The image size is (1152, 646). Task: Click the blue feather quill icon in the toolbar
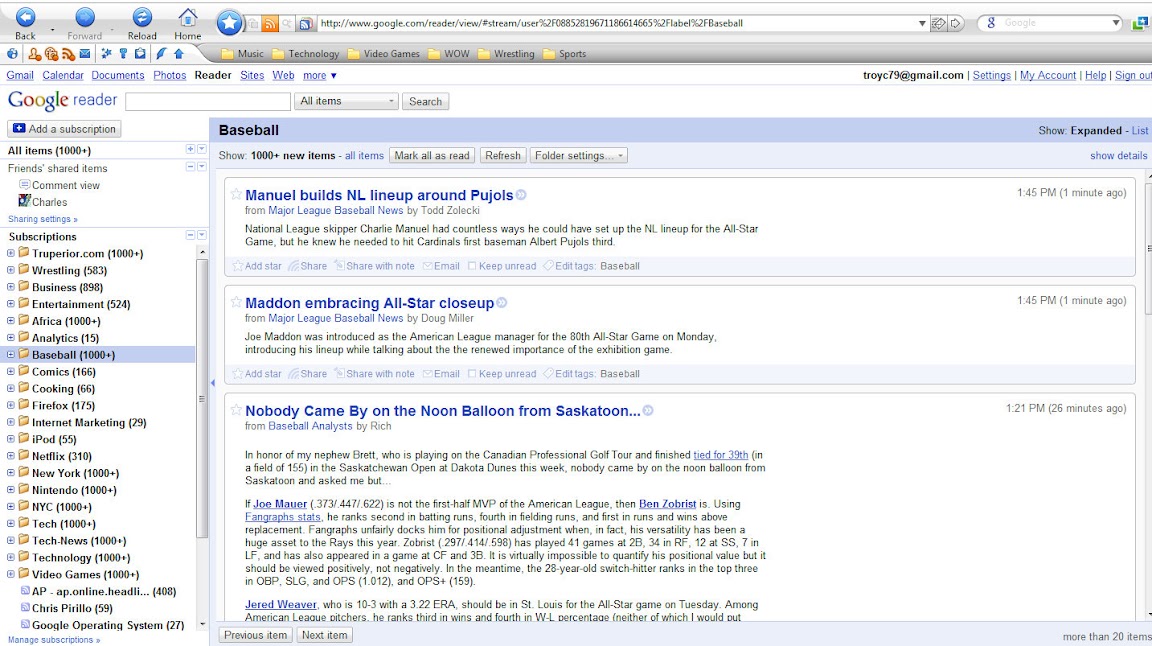click(161, 54)
